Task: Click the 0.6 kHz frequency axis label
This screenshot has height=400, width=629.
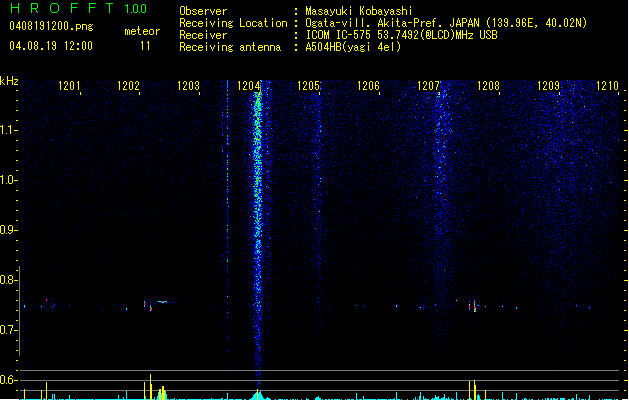Action: coord(8,380)
